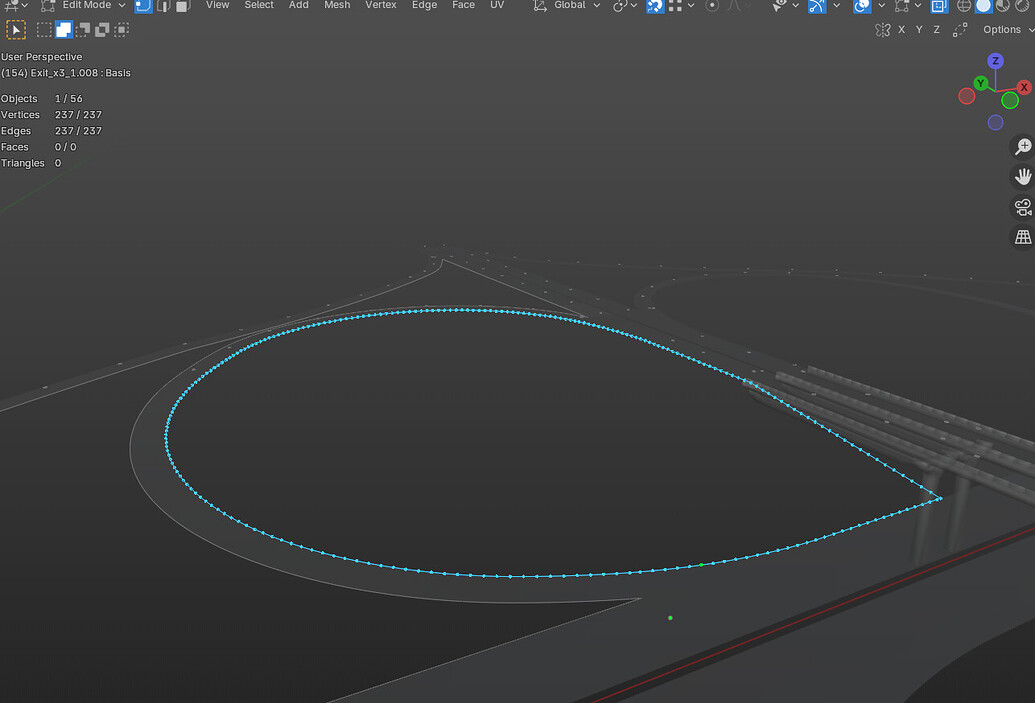Switch to edge select mode
1035x703 pixels.
(x=163, y=6)
